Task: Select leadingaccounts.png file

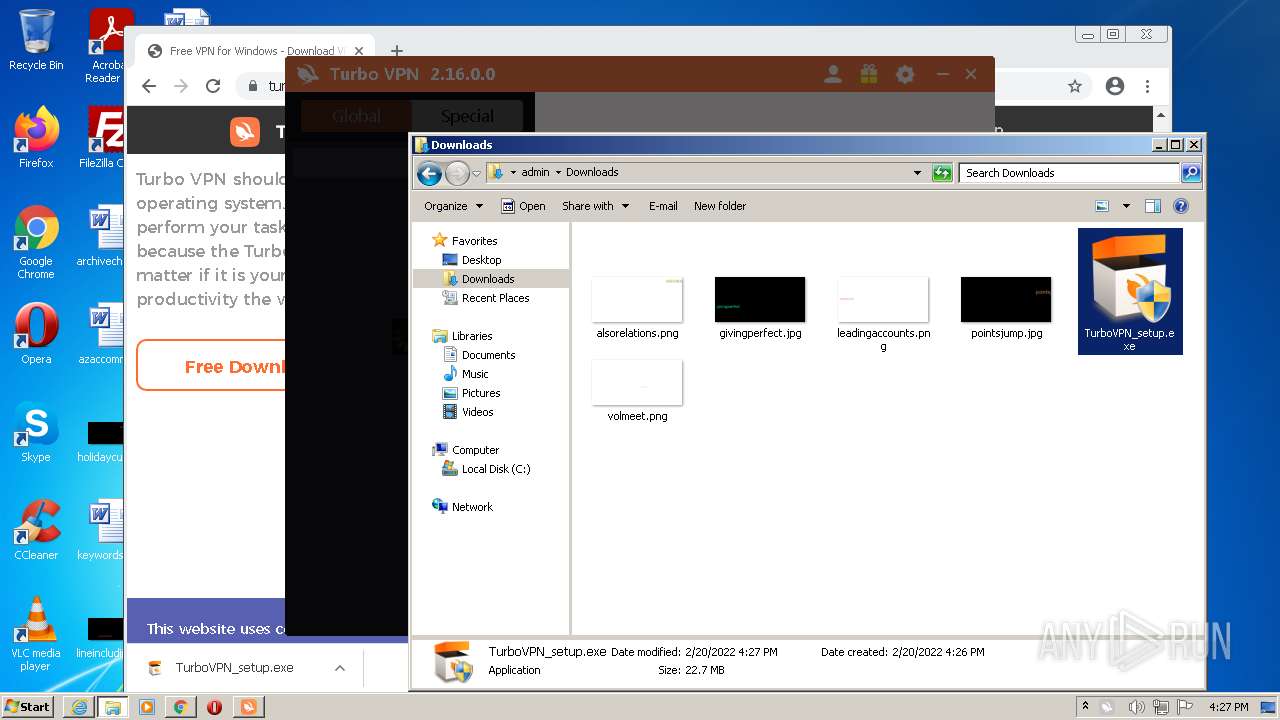Action: (883, 314)
